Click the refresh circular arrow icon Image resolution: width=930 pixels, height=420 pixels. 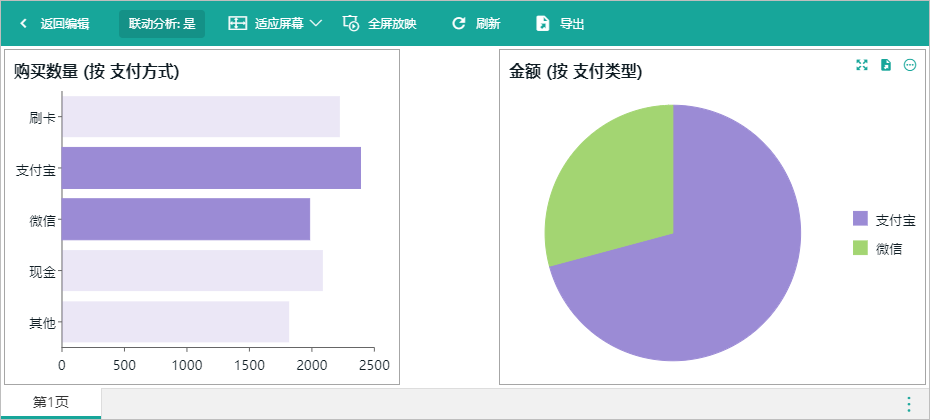point(458,24)
